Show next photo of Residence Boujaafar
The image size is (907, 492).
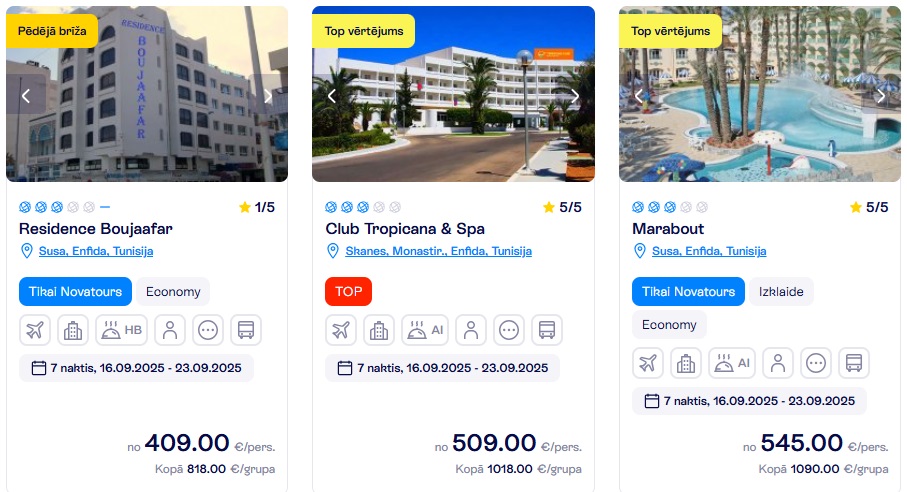[268, 96]
